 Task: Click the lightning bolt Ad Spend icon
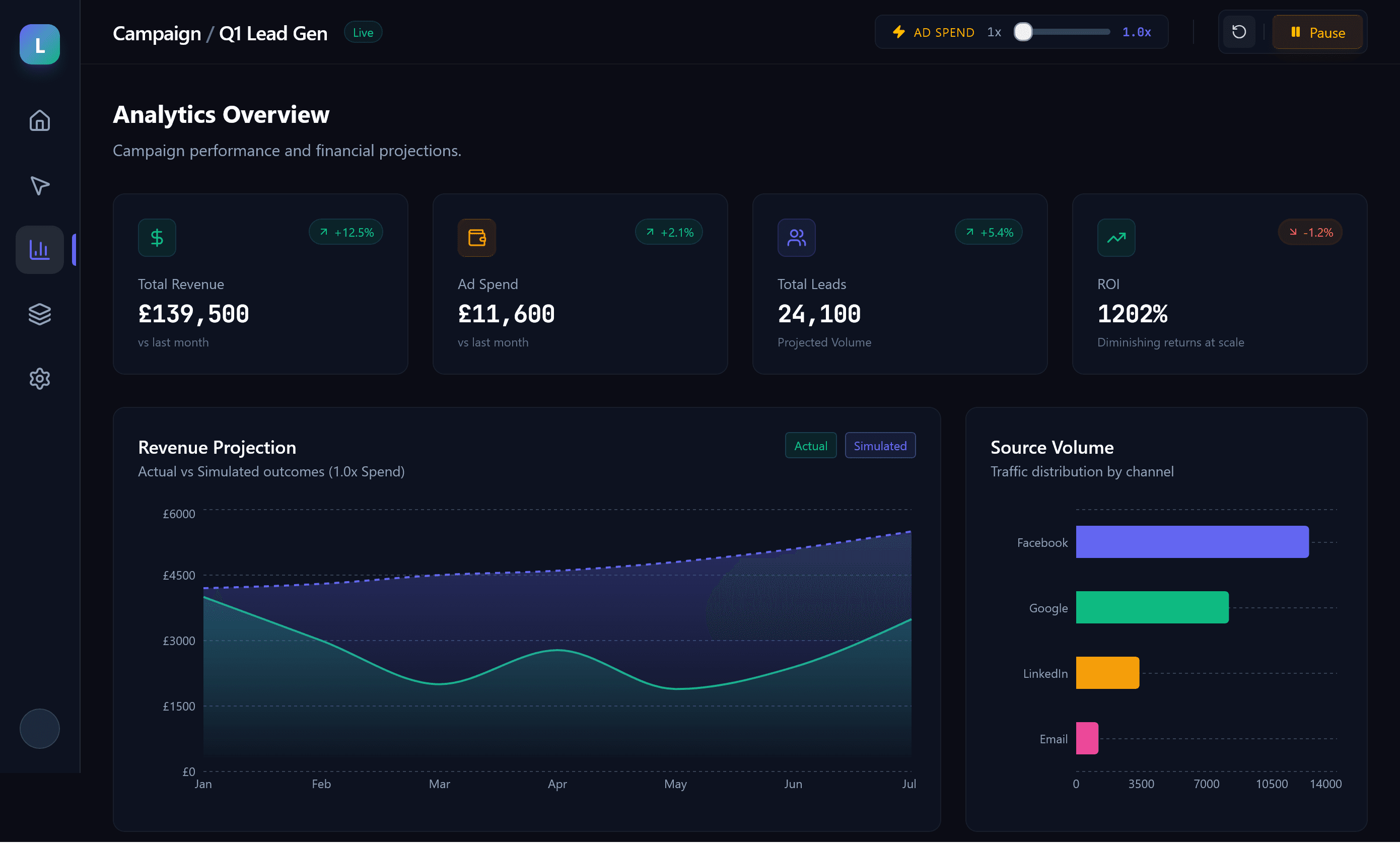point(898,32)
